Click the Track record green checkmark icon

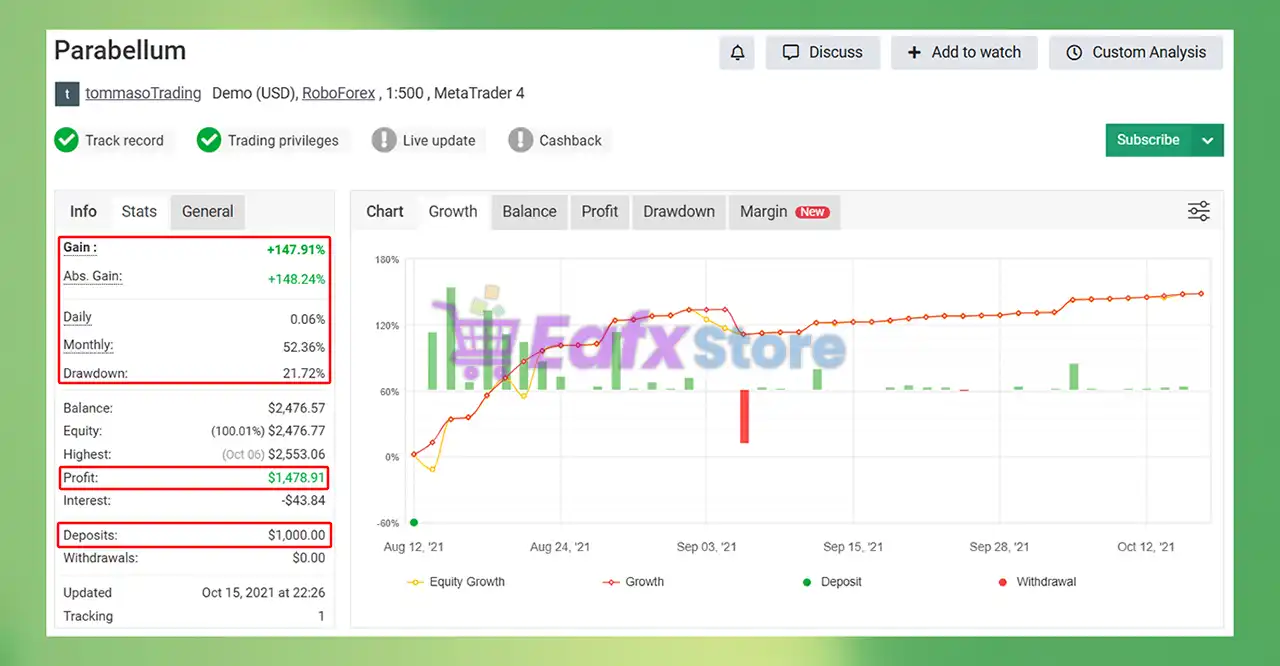pyautogui.click(x=66, y=140)
